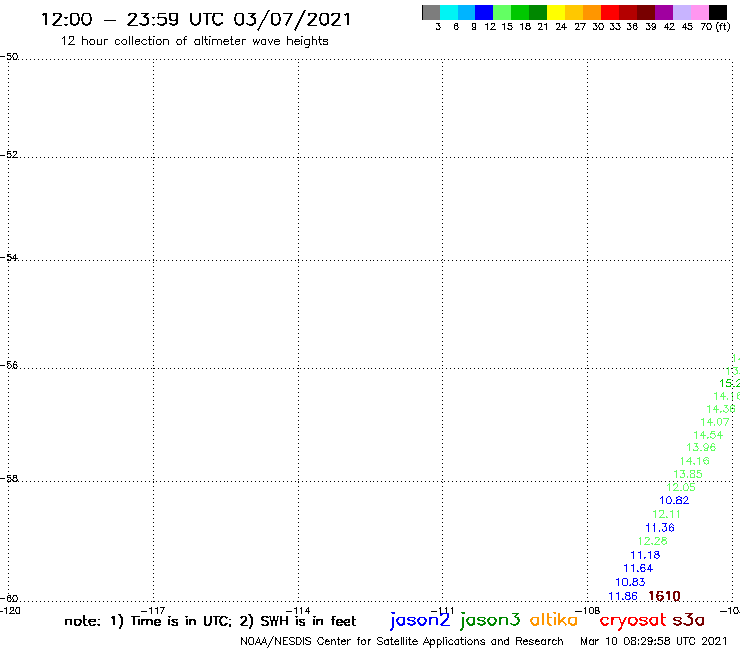Select the note 'Time is in UTC; SWH is in feet'
Viewport: 740px width, 650px height.
pyautogui.click(x=210, y=621)
